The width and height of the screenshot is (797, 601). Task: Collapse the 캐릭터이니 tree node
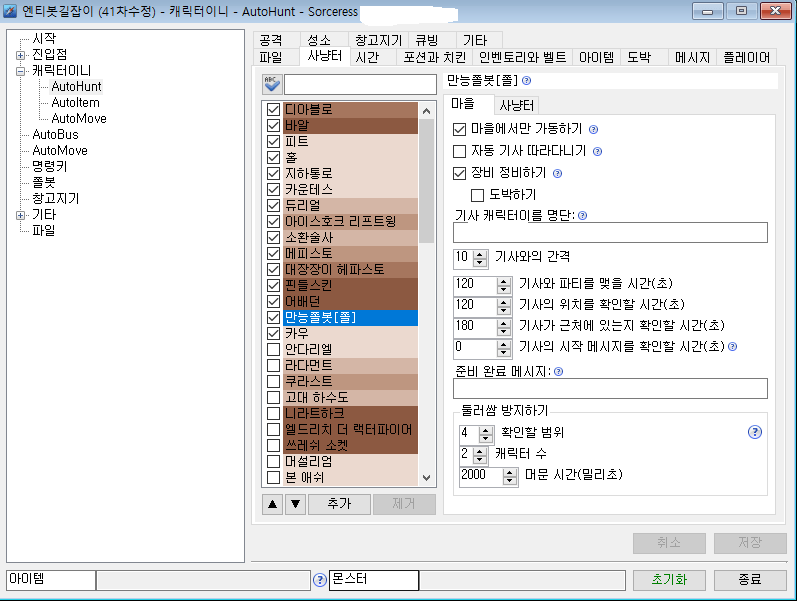[x=20, y=71]
